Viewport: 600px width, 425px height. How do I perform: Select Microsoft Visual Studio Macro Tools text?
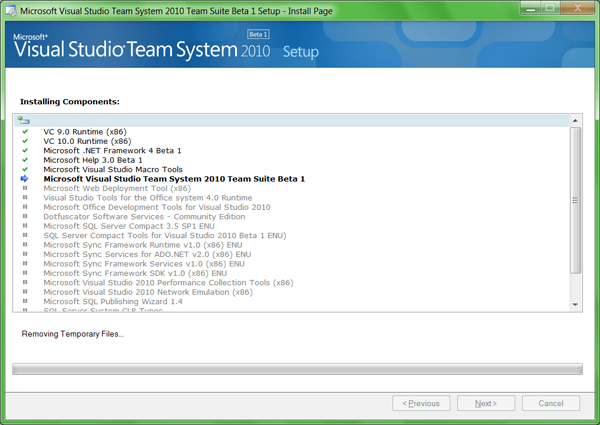[x=113, y=169]
